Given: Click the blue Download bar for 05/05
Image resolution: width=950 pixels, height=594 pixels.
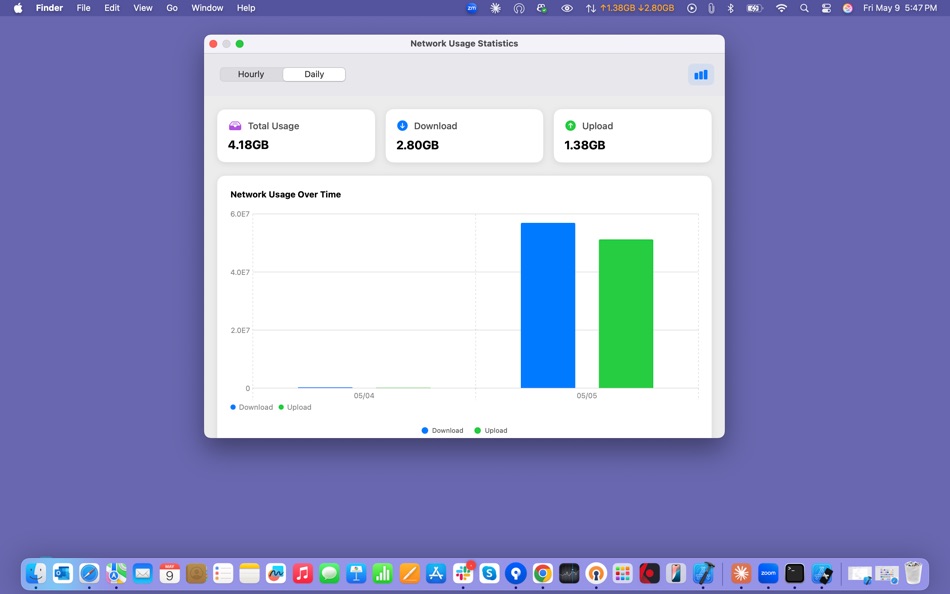Looking at the screenshot, I should [x=548, y=305].
